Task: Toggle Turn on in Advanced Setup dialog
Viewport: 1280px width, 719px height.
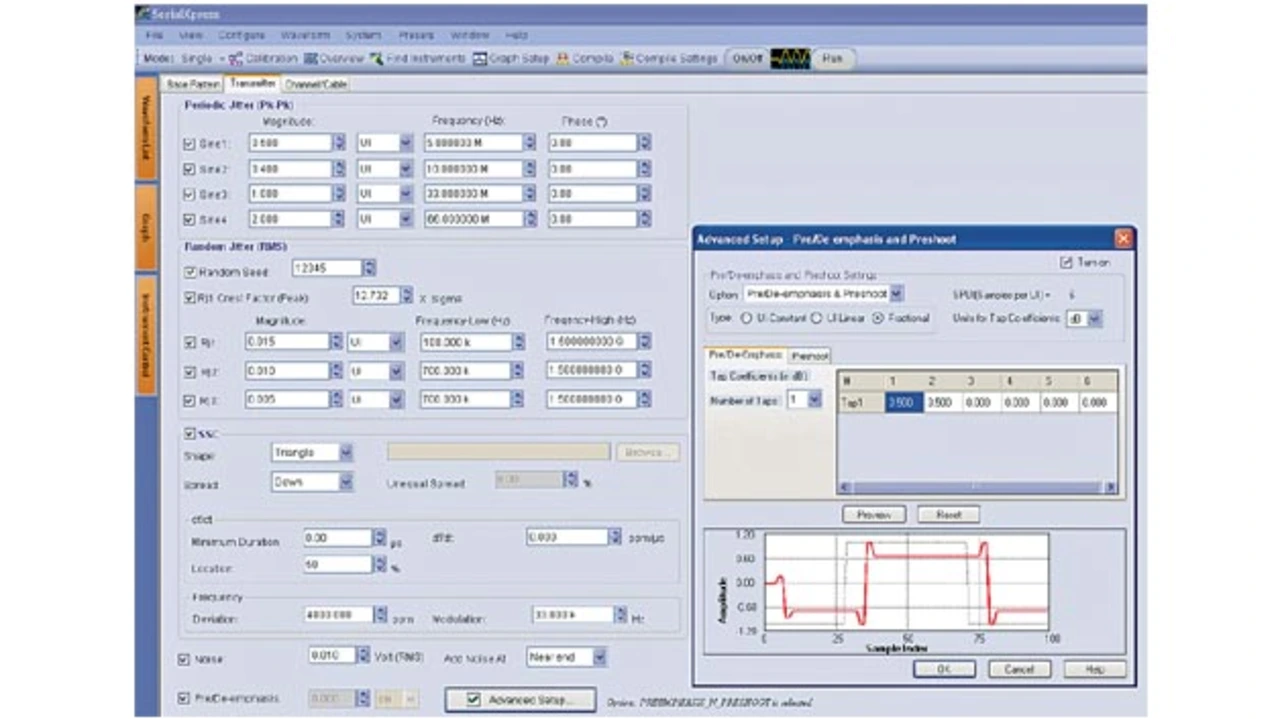Action: (x=1065, y=262)
